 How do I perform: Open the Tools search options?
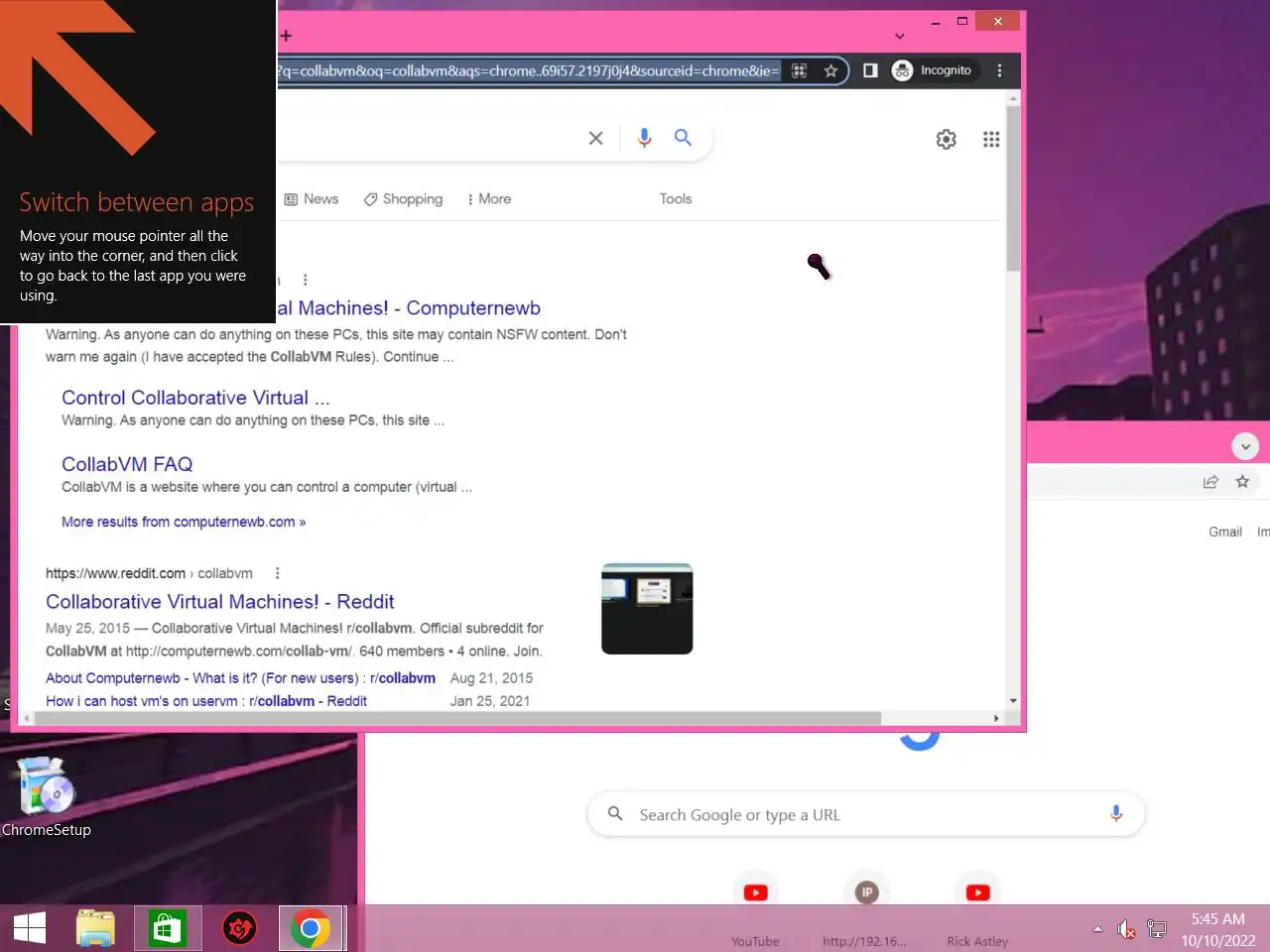tap(676, 199)
